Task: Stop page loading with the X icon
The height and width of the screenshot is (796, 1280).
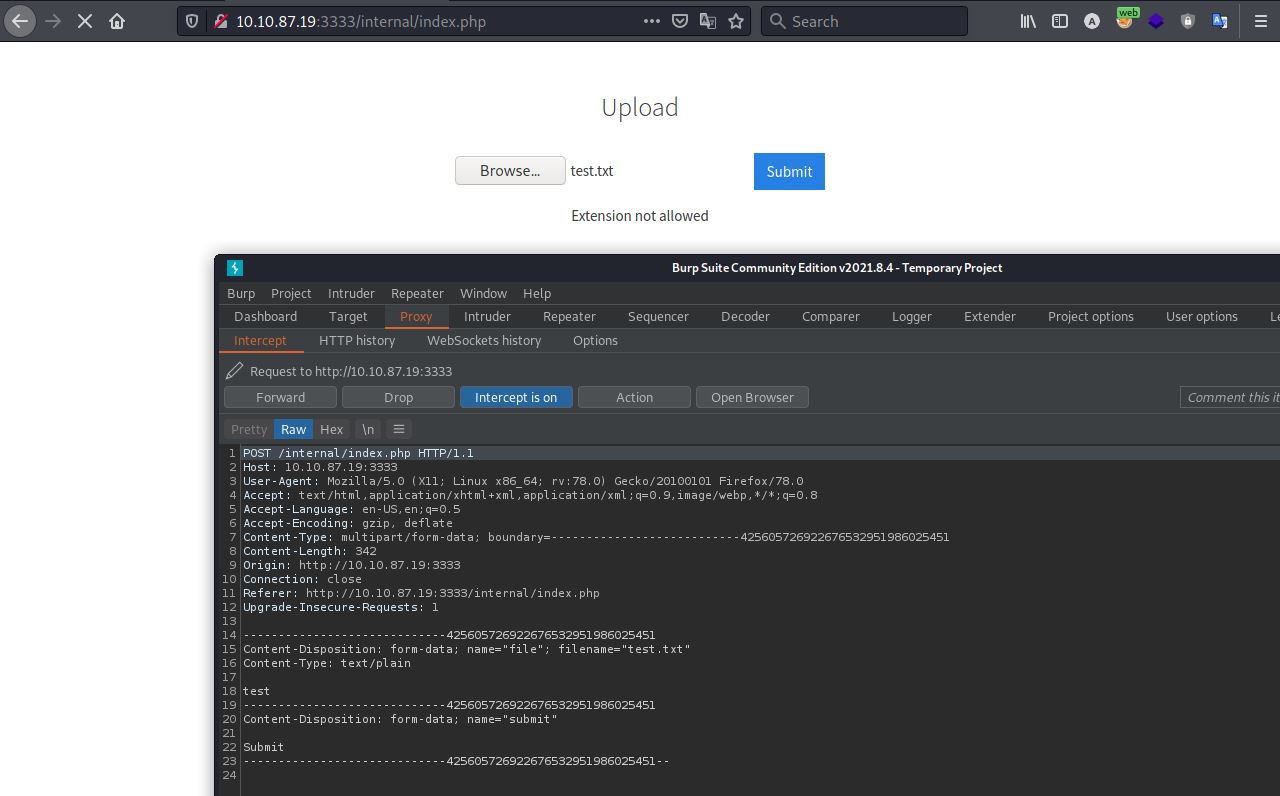Action: tap(85, 21)
